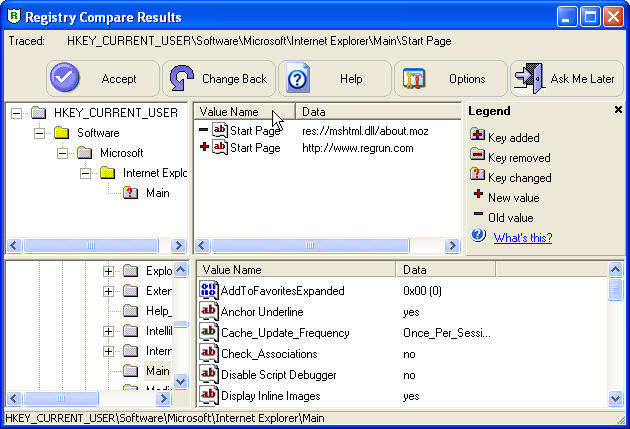This screenshot has width=630, height=429.
Task: Collapse the Software key in upper tree
Action: point(39,133)
